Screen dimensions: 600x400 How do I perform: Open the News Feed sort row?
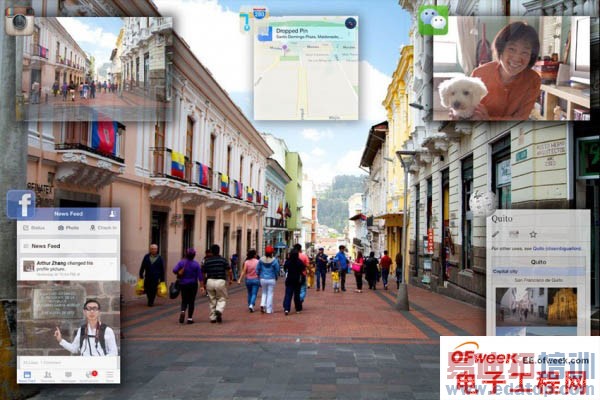68,246
